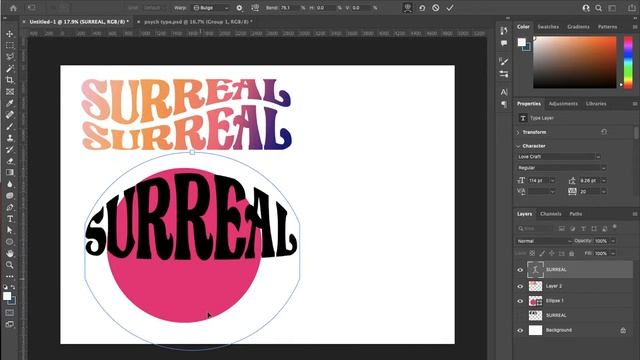
Task: Hide Layer 2 using its eye icon
Action: pos(520,286)
